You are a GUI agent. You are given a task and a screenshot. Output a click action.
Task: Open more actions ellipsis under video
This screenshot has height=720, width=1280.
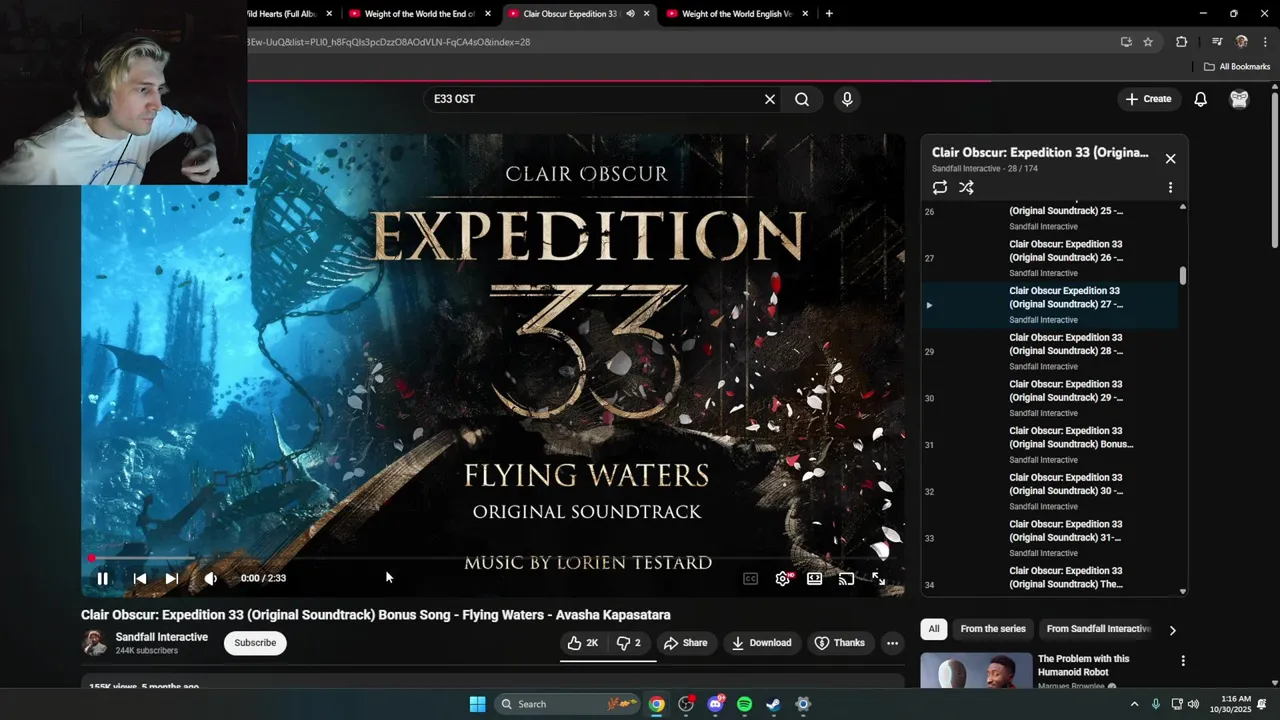tap(892, 643)
